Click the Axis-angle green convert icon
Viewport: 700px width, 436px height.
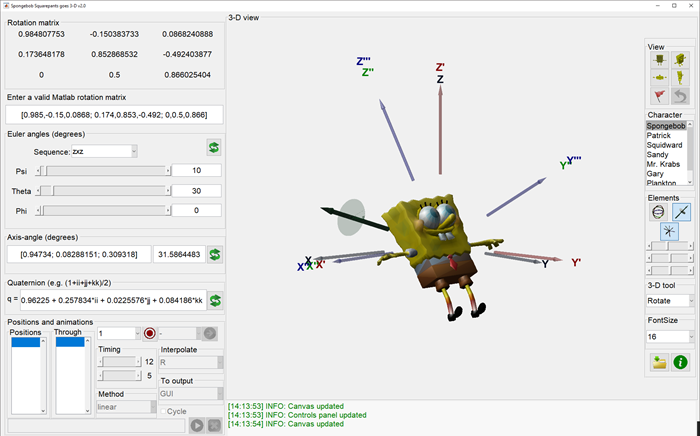213,255
